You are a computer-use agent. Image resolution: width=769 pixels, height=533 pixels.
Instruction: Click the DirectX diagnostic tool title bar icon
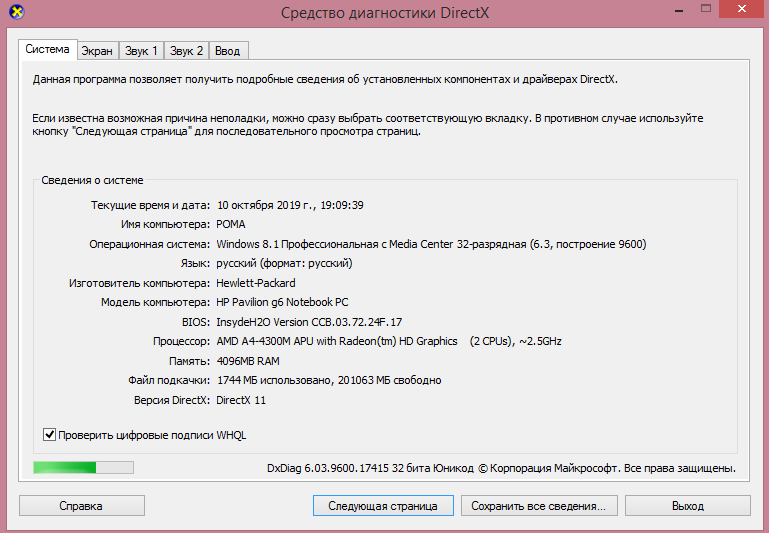click(x=16, y=12)
